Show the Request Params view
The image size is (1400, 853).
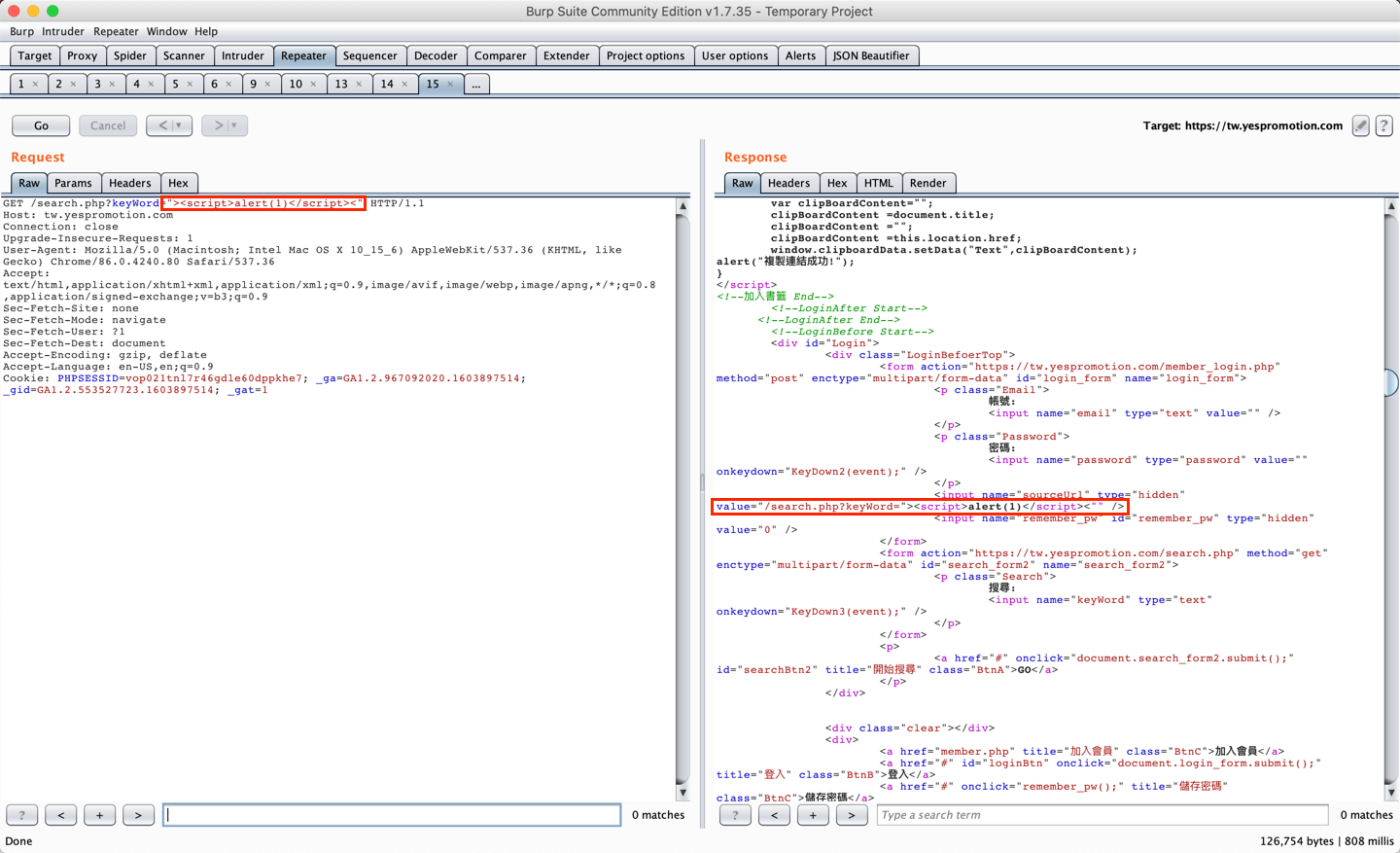coord(73,183)
